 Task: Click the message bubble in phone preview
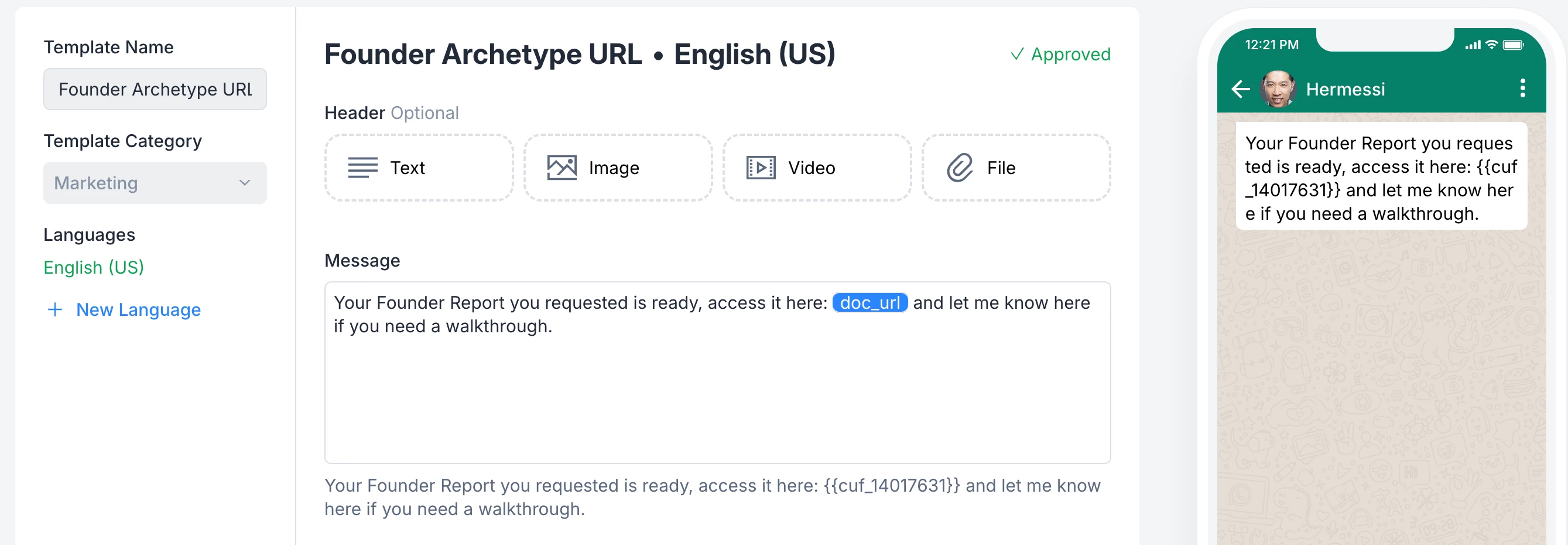1381,178
